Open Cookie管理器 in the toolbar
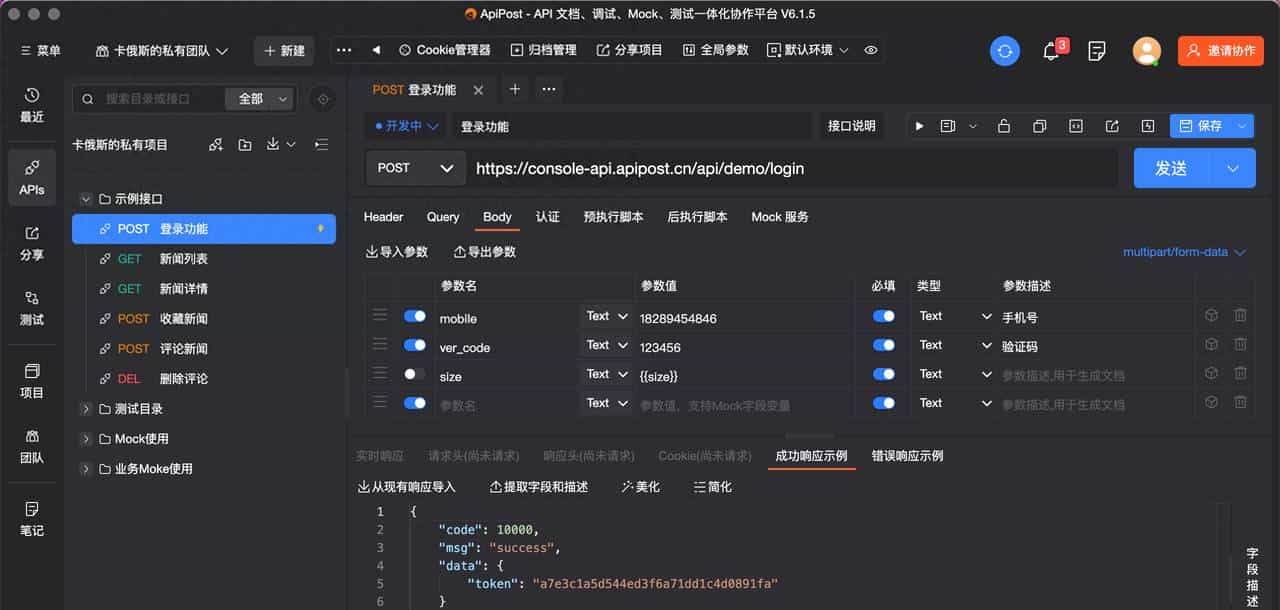The height and width of the screenshot is (610, 1280). click(x=444, y=50)
